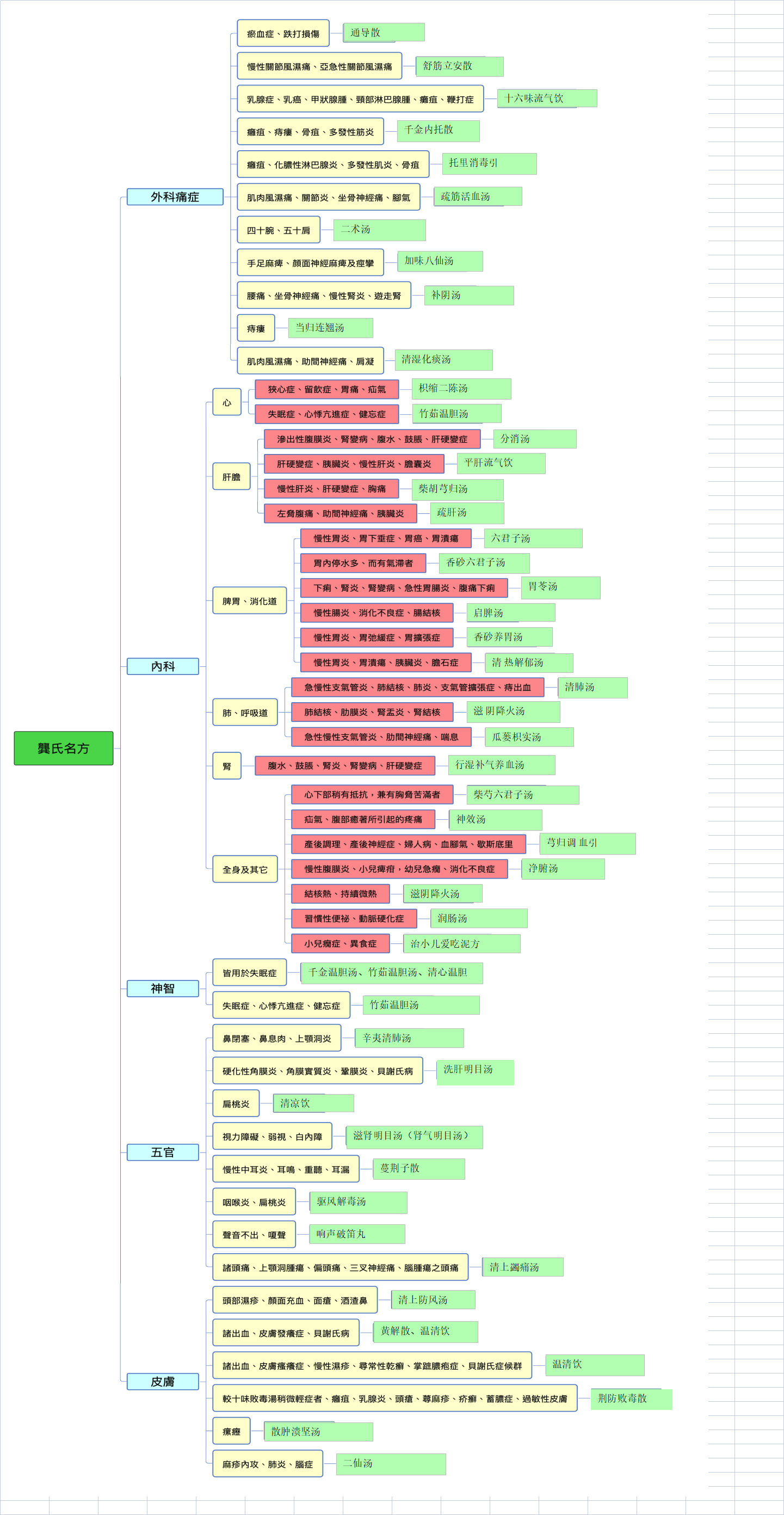This screenshot has width=784, height=1515.
Task: Click the 胃內停水多、而有氣滯者 node
Action: point(363,563)
